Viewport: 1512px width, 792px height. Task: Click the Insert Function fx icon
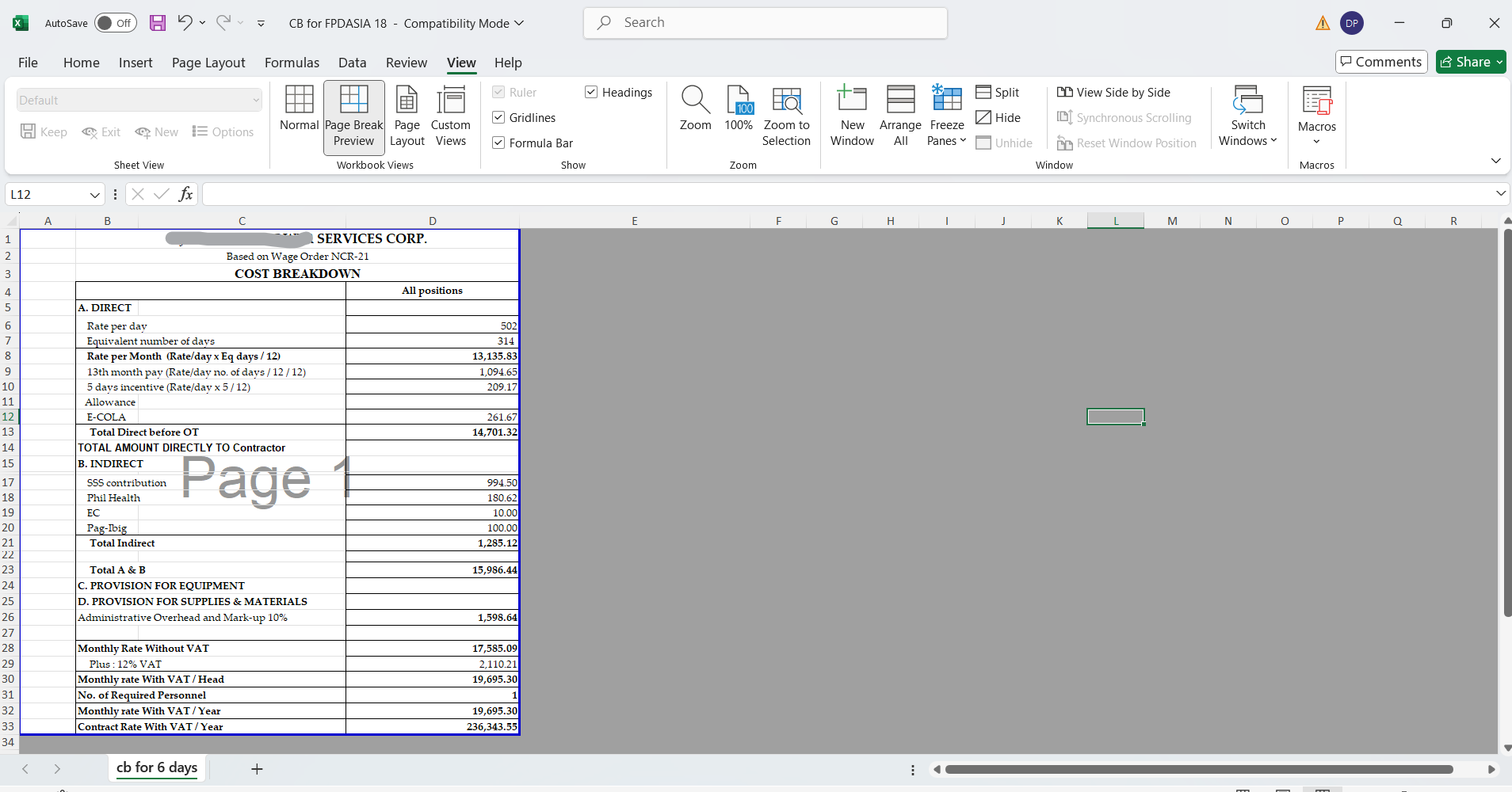[x=186, y=194]
